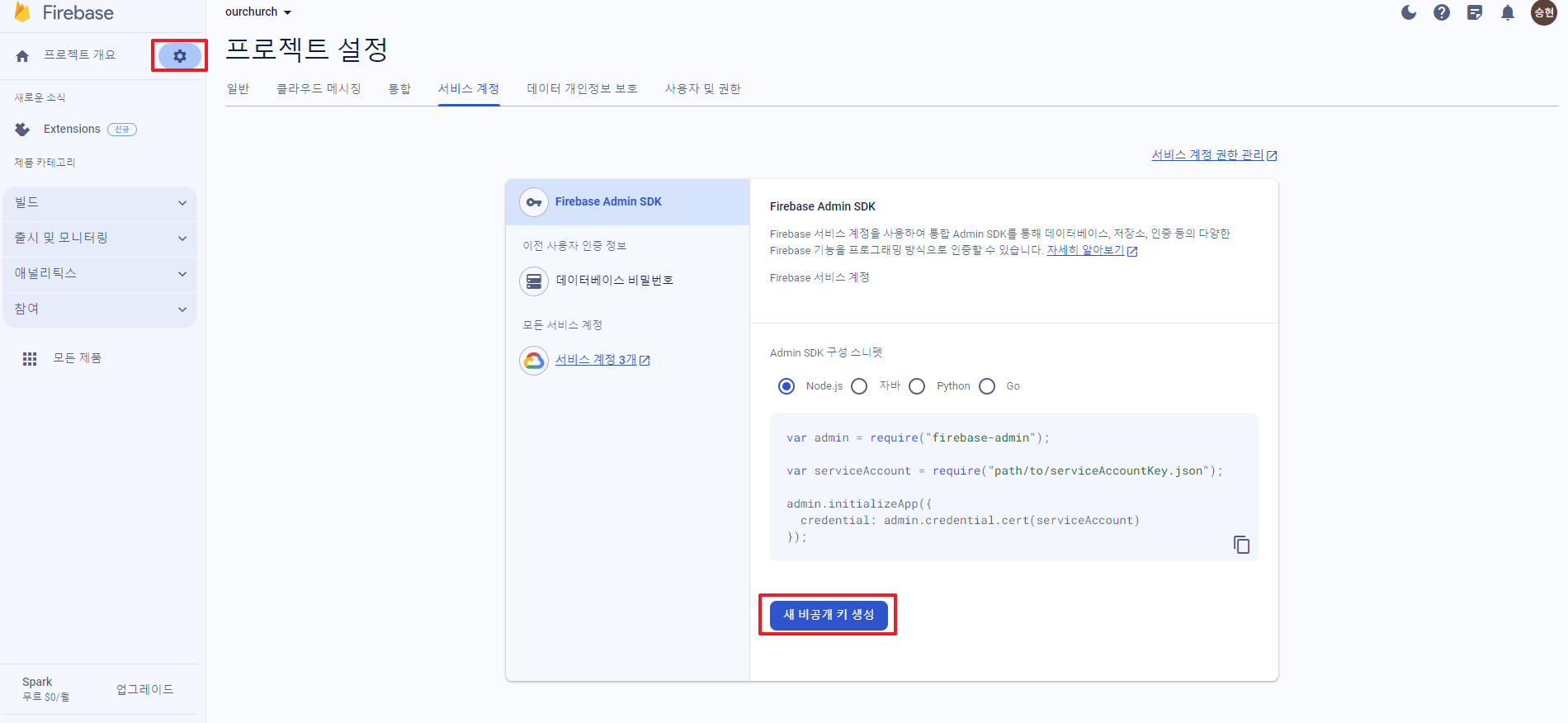Open project settings gear icon

click(180, 56)
